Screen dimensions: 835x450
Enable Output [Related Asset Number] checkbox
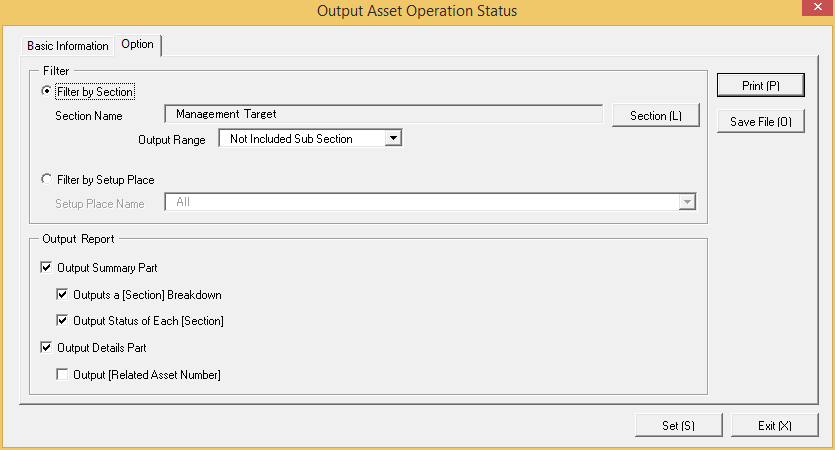[62, 374]
